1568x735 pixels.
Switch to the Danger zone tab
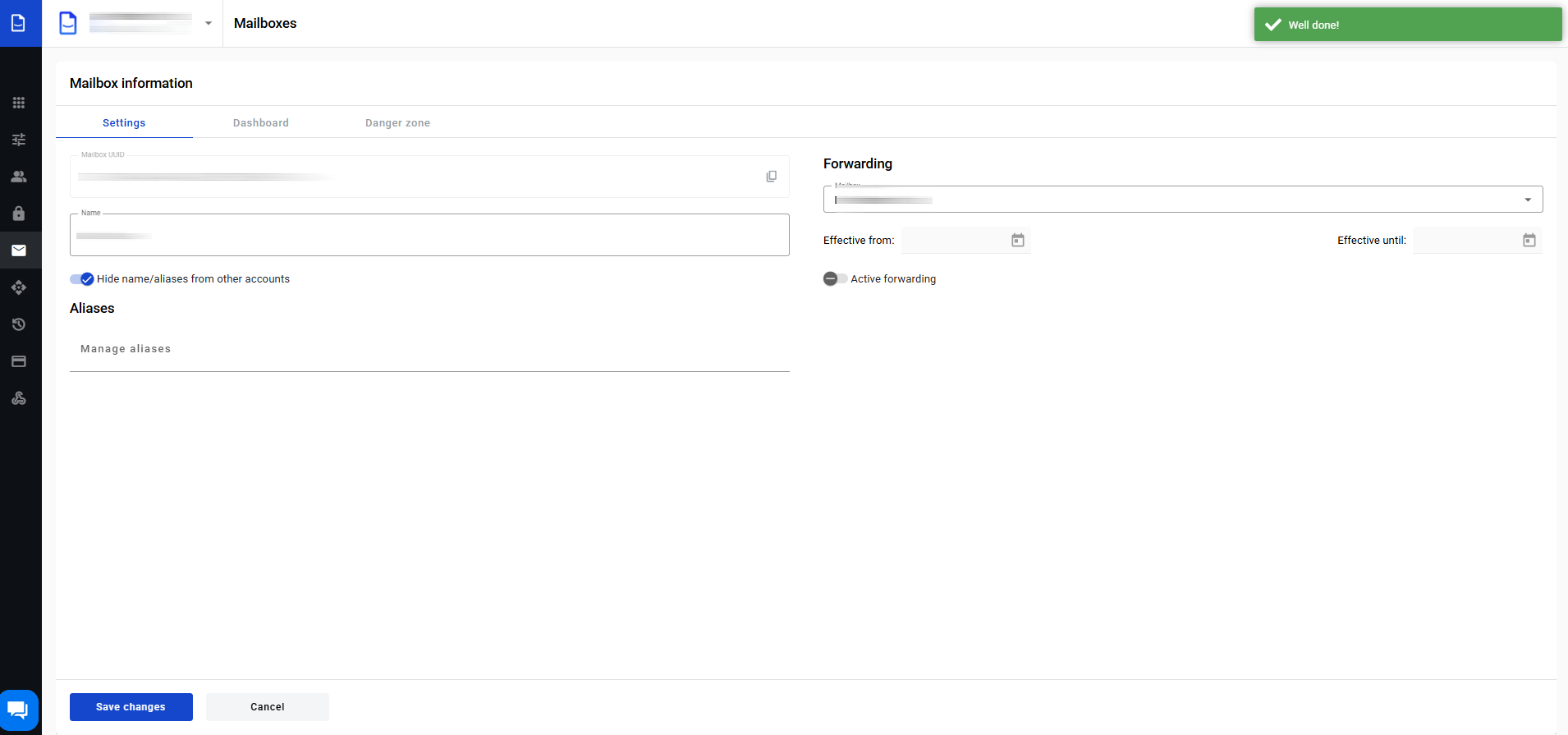coord(397,123)
